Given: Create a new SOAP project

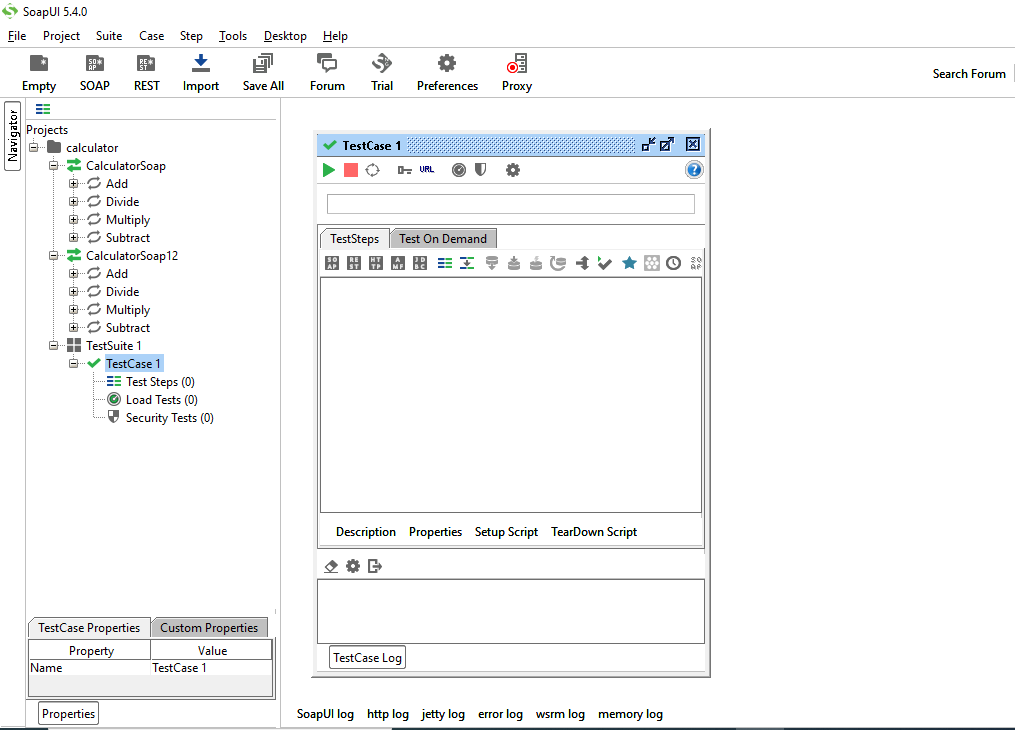Looking at the screenshot, I should 95,72.
